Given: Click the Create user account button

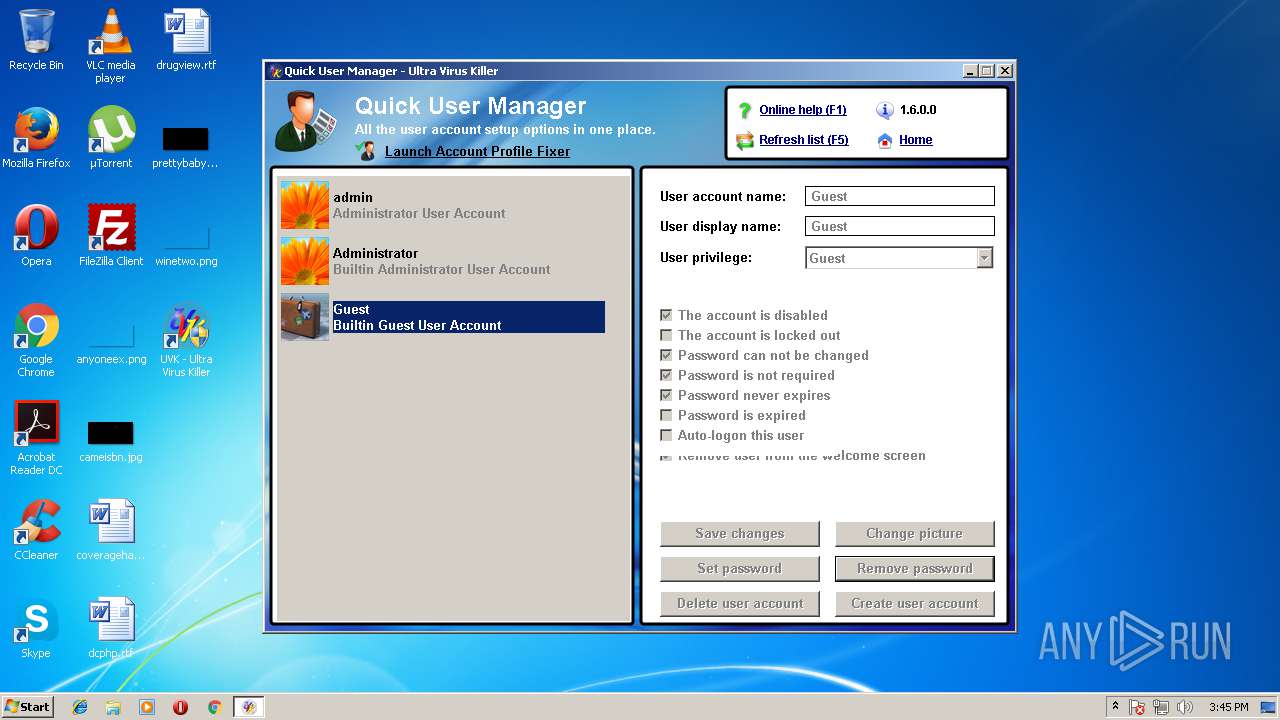Looking at the screenshot, I should (915, 604).
